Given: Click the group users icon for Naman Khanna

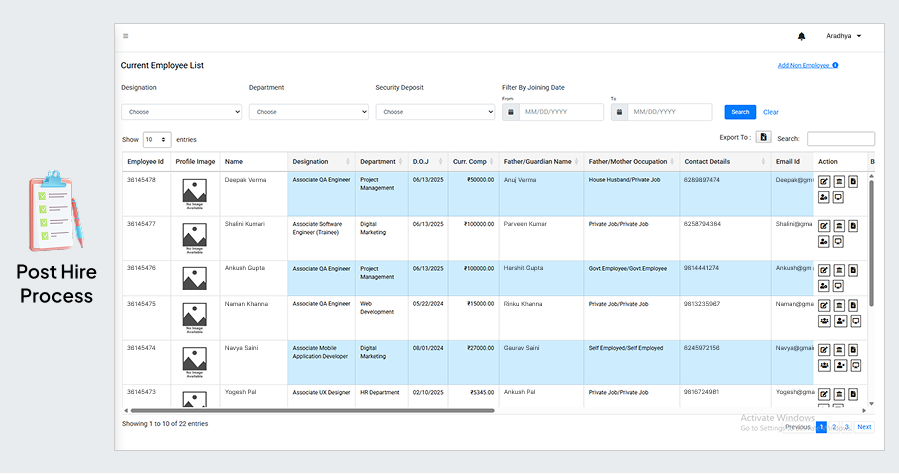Looking at the screenshot, I should (x=824, y=321).
